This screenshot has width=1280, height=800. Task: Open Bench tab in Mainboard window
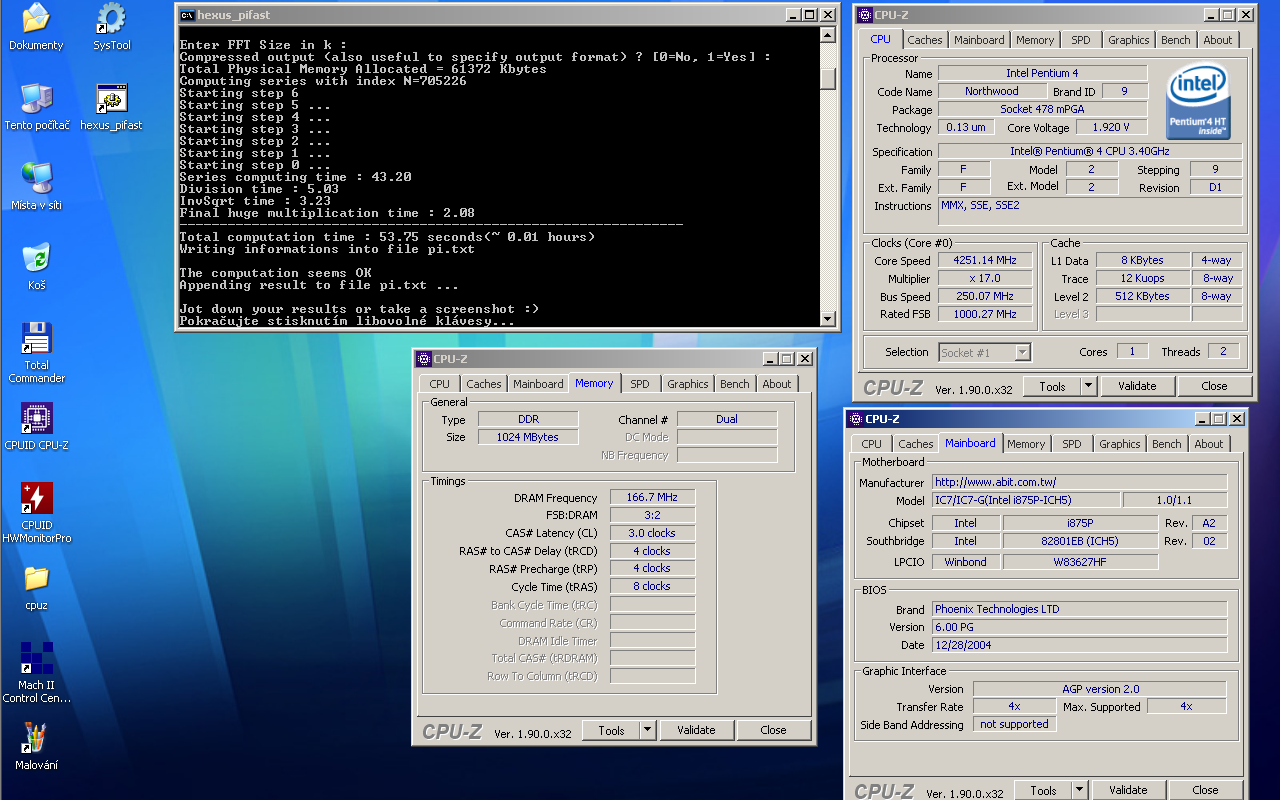1167,444
